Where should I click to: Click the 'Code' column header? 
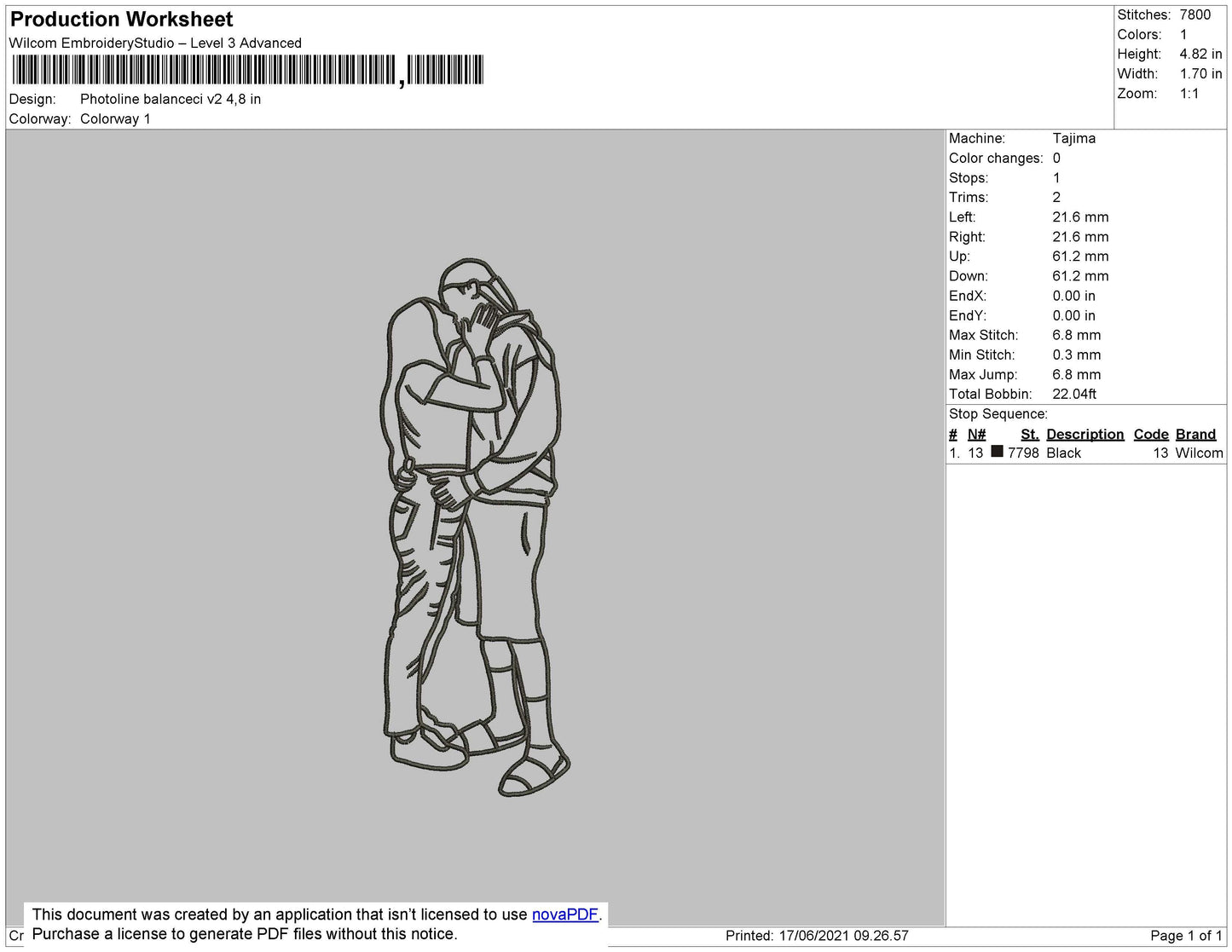point(1151,435)
